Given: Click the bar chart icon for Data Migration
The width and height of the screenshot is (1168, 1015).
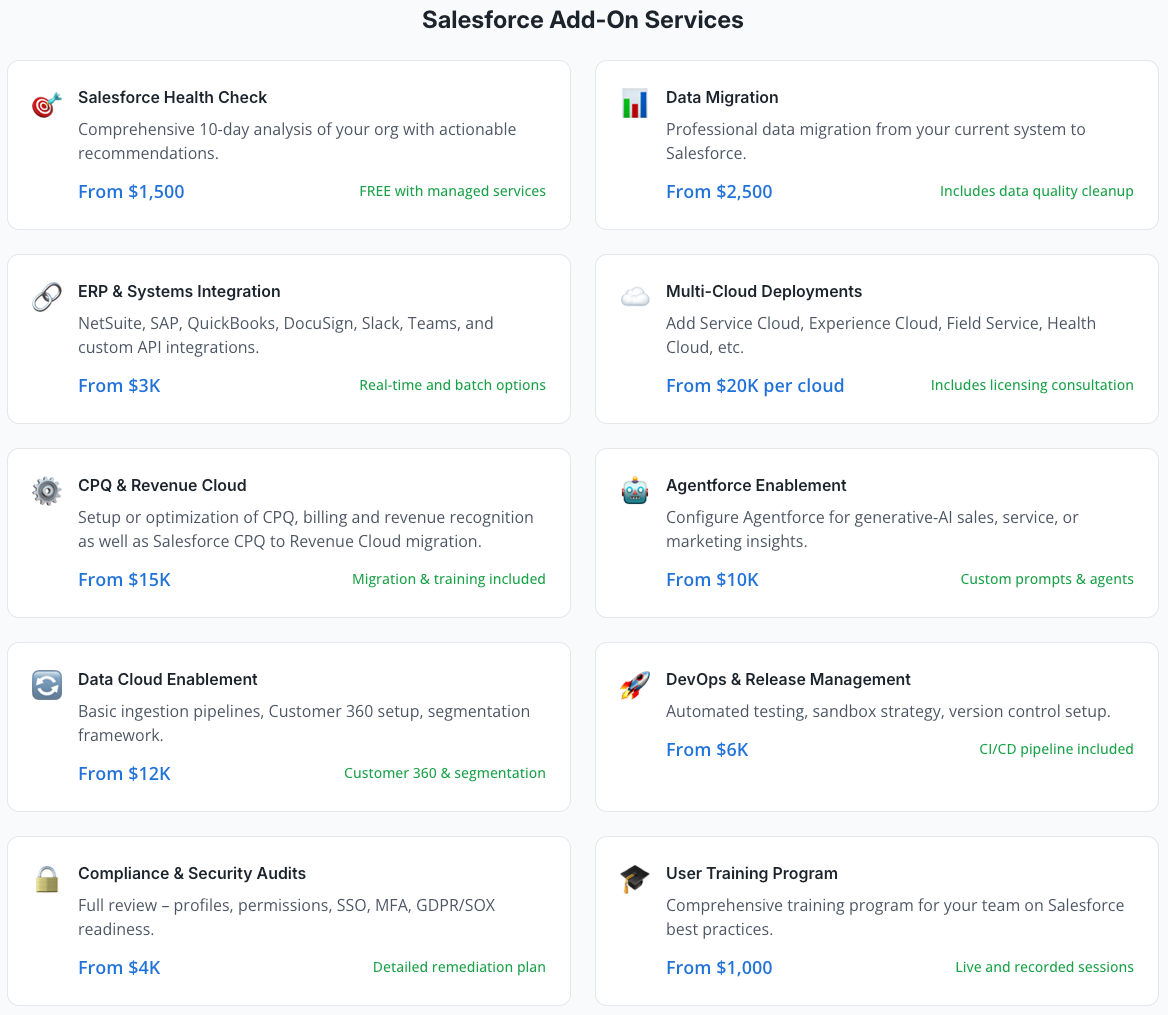Looking at the screenshot, I should point(635,104).
